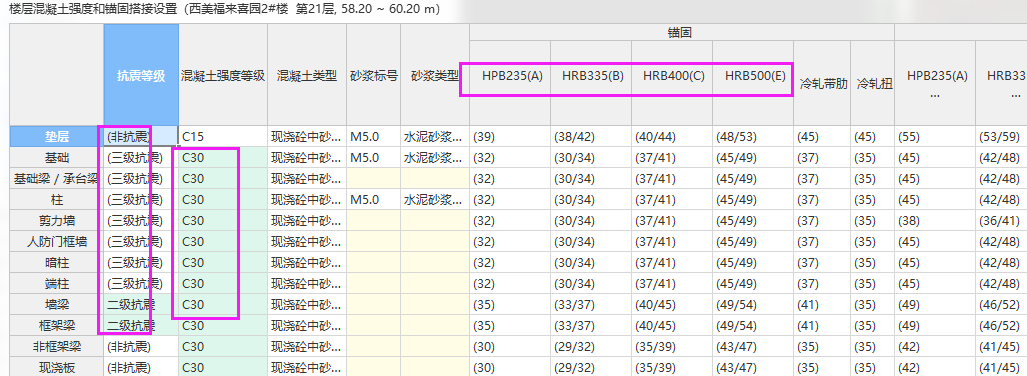The image size is (1027, 376).
Task: Click the (38/42) cell in 垫层 row
Action: click(x=591, y=137)
